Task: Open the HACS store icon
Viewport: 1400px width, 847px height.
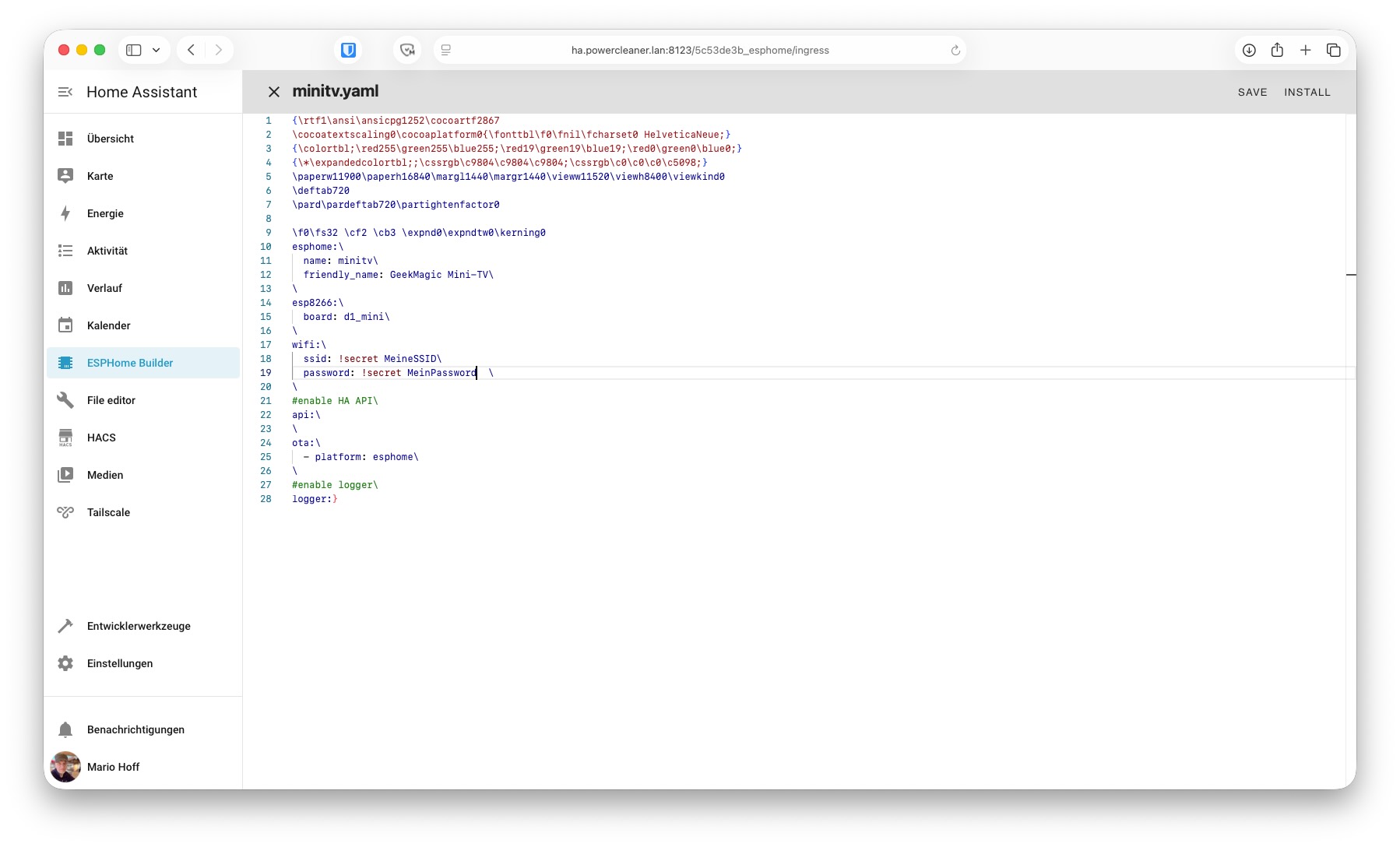Action: click(65, 438)
